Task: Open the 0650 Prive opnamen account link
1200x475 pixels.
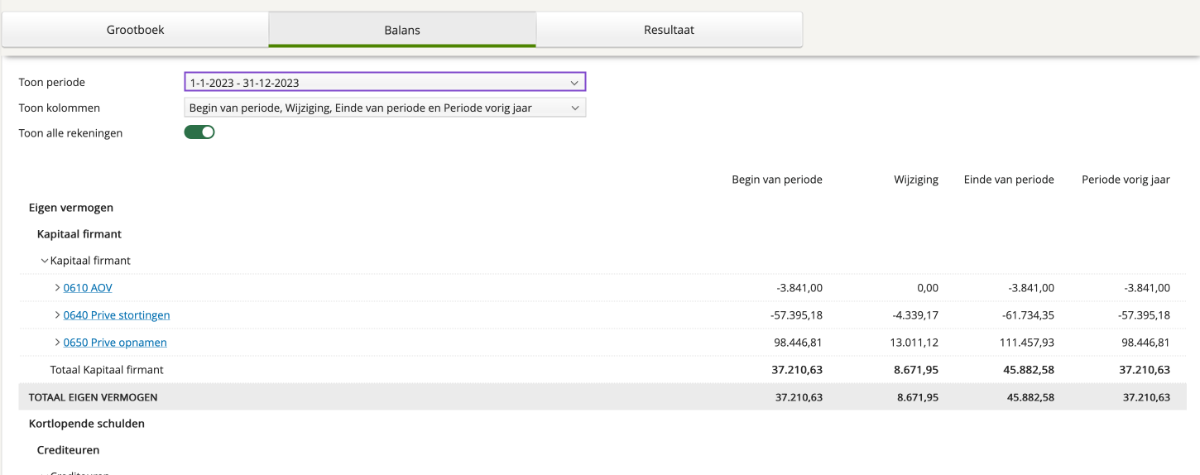Action: point(115,343)
